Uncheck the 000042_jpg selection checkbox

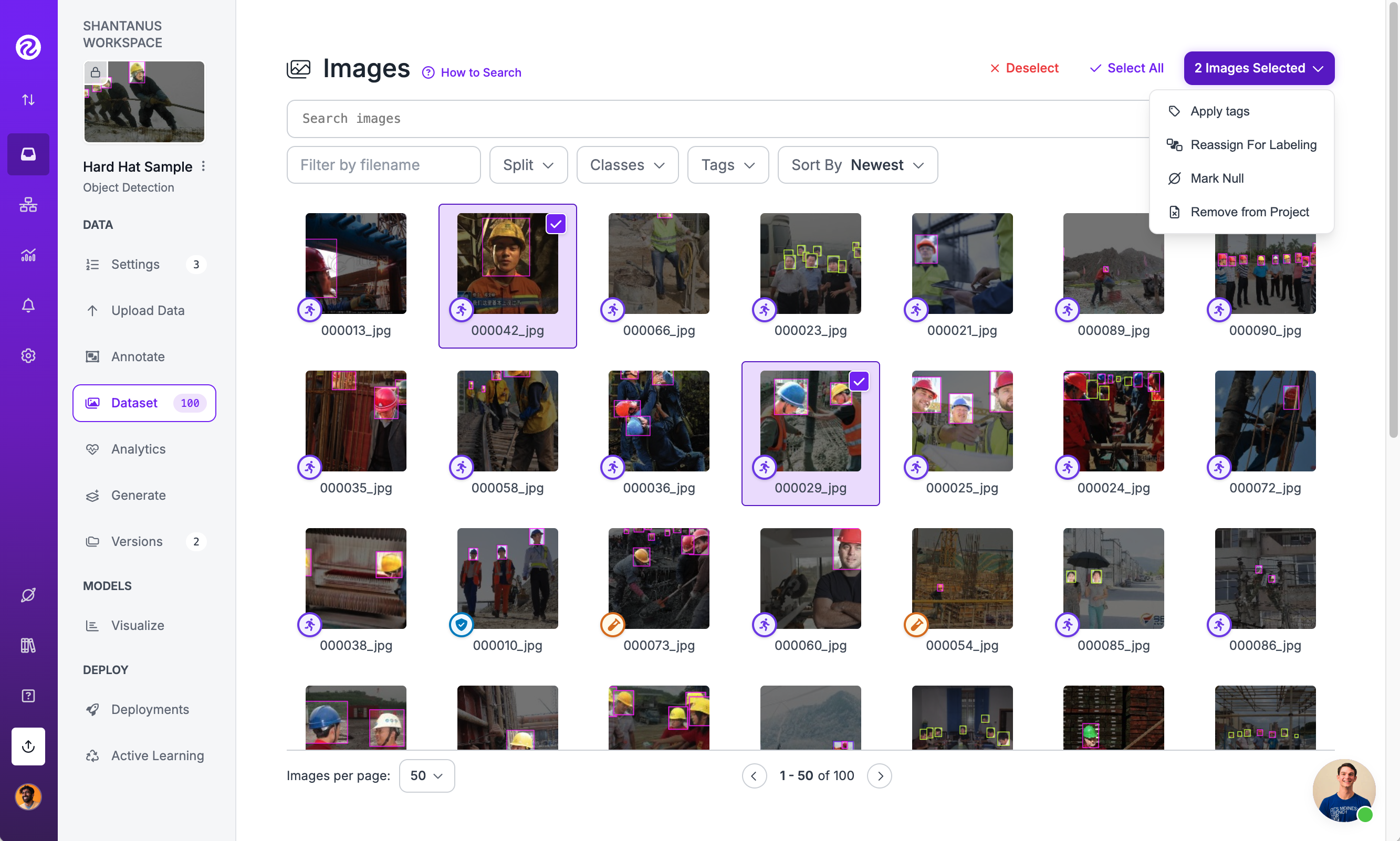coord(556,224)
